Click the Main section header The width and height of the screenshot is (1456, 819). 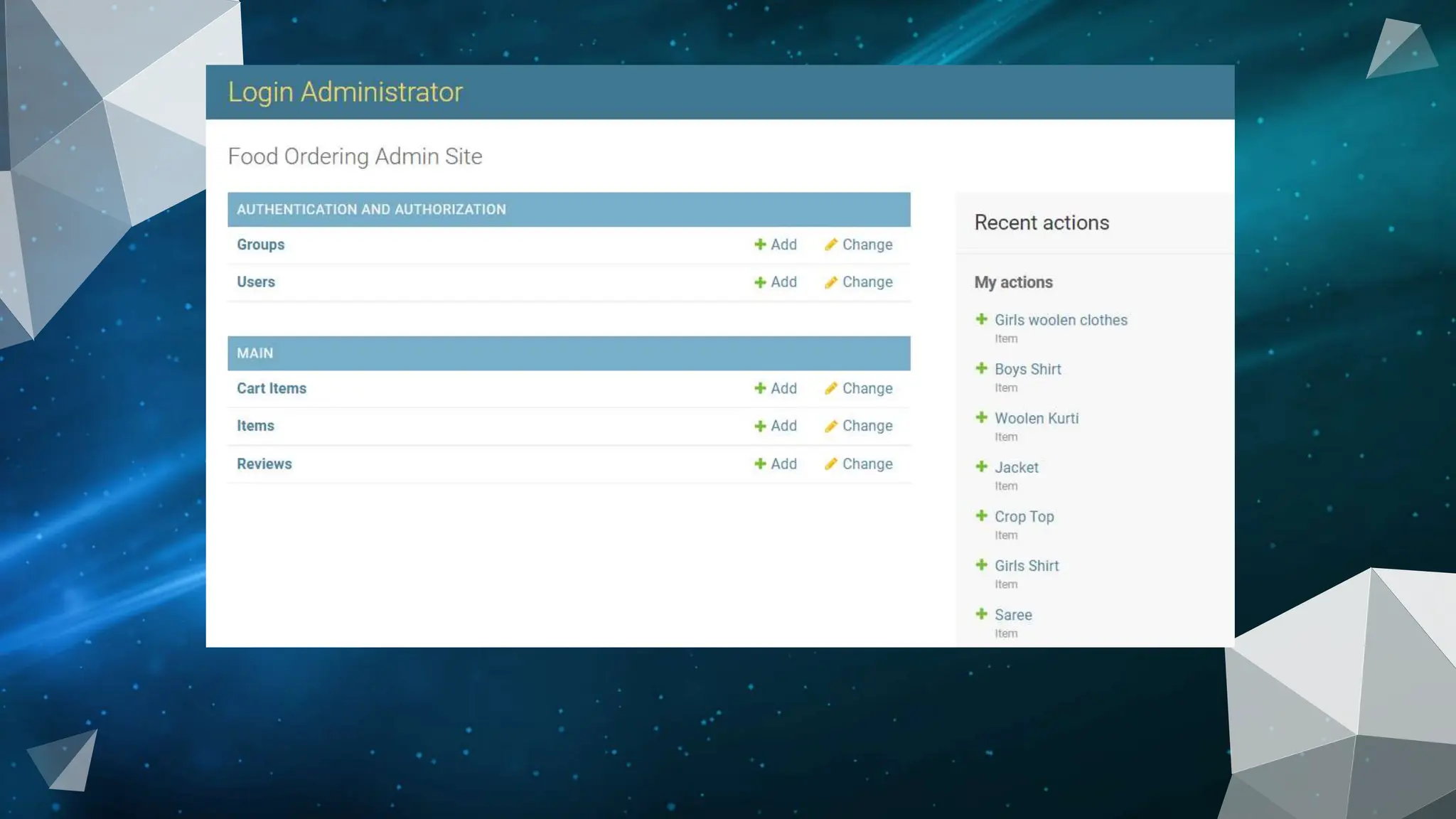click(x=255, y=353)
